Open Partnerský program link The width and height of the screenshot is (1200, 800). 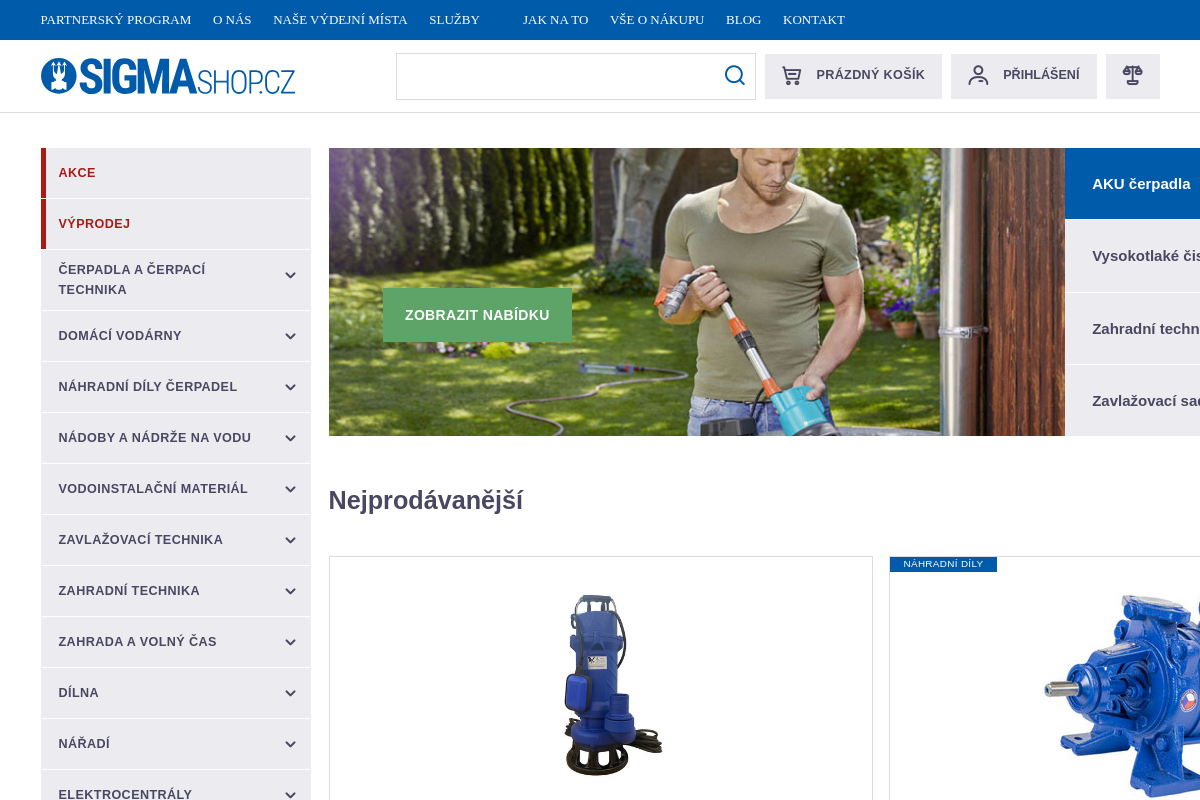tap(116, 20)
